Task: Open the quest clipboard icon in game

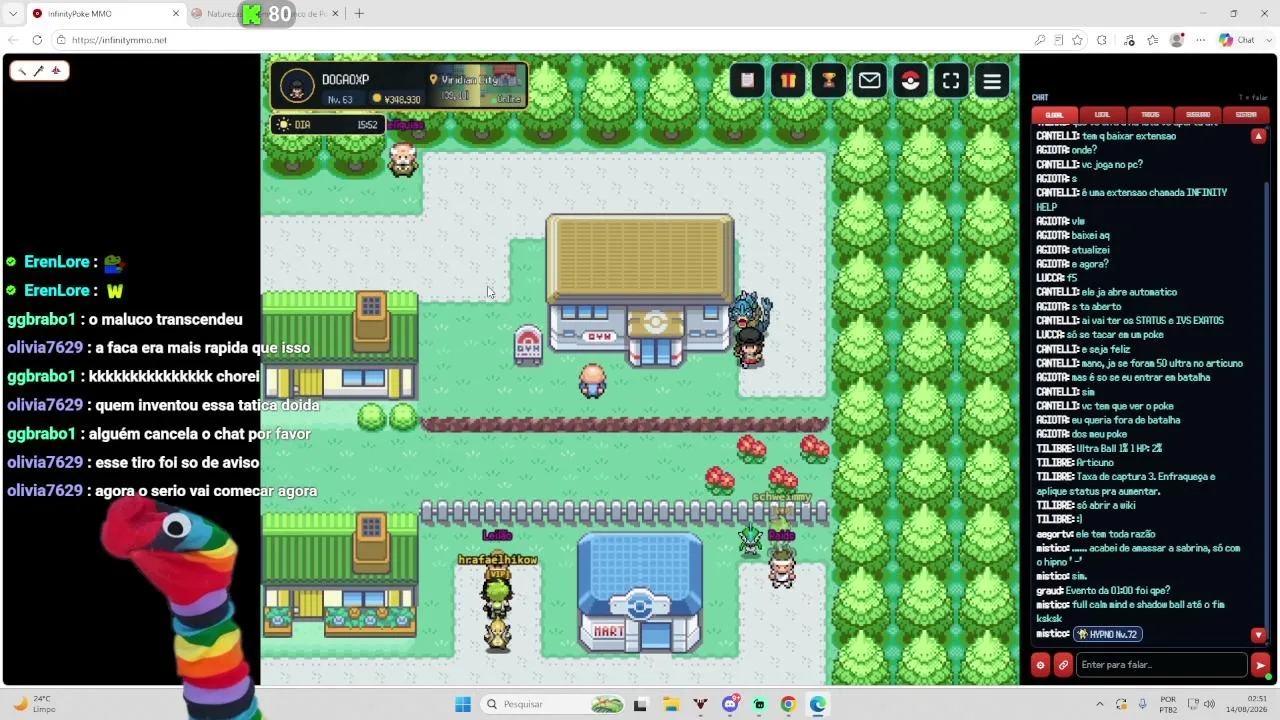Action: (x=747, y=81)
